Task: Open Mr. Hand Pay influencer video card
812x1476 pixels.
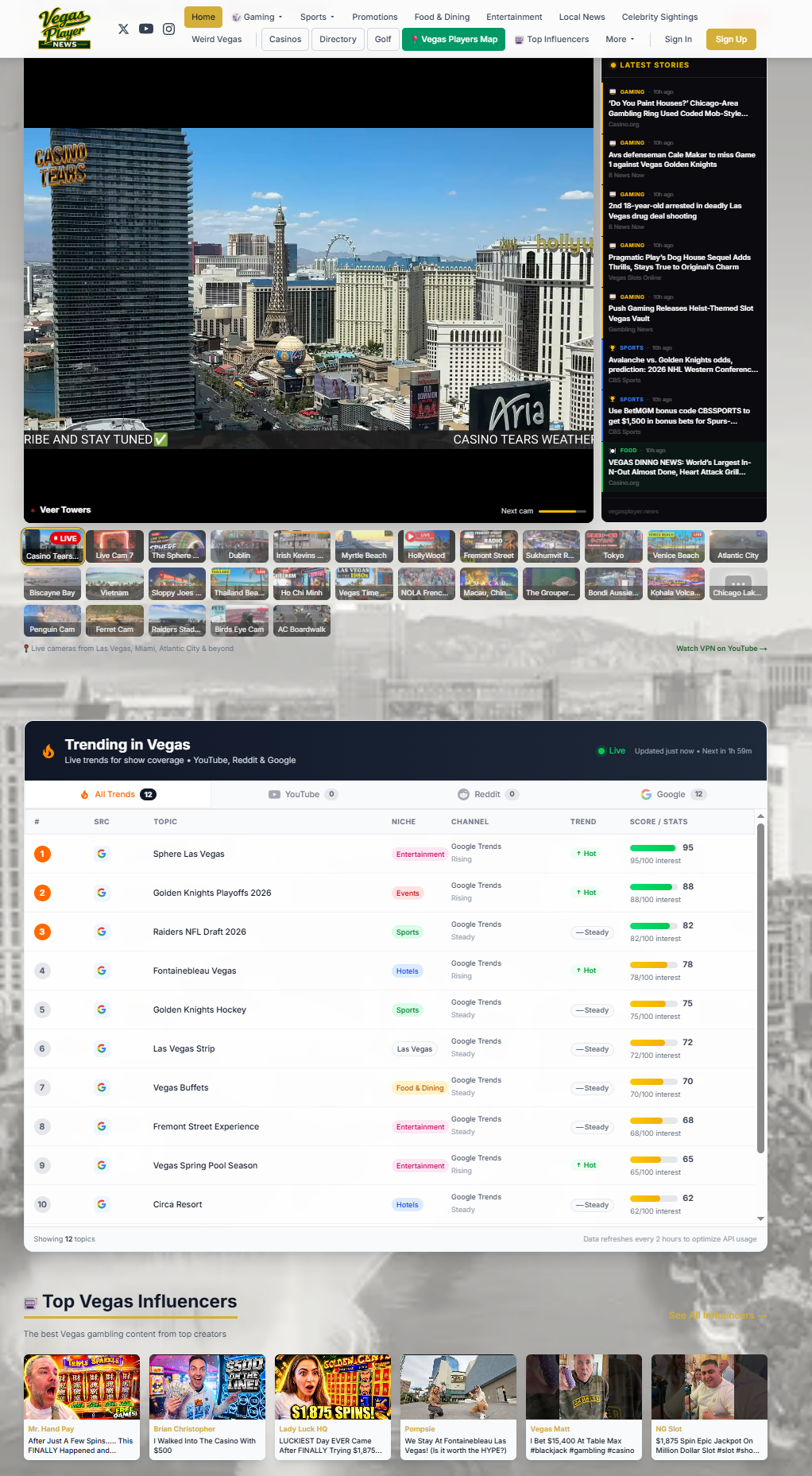Action: [x=82, y=1407]
